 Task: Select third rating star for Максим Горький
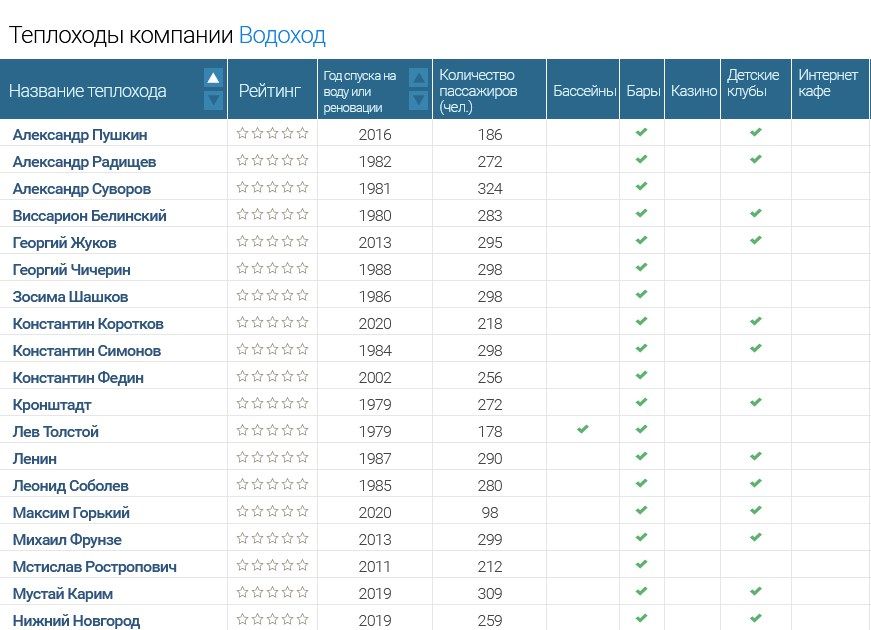click(273, 511)
